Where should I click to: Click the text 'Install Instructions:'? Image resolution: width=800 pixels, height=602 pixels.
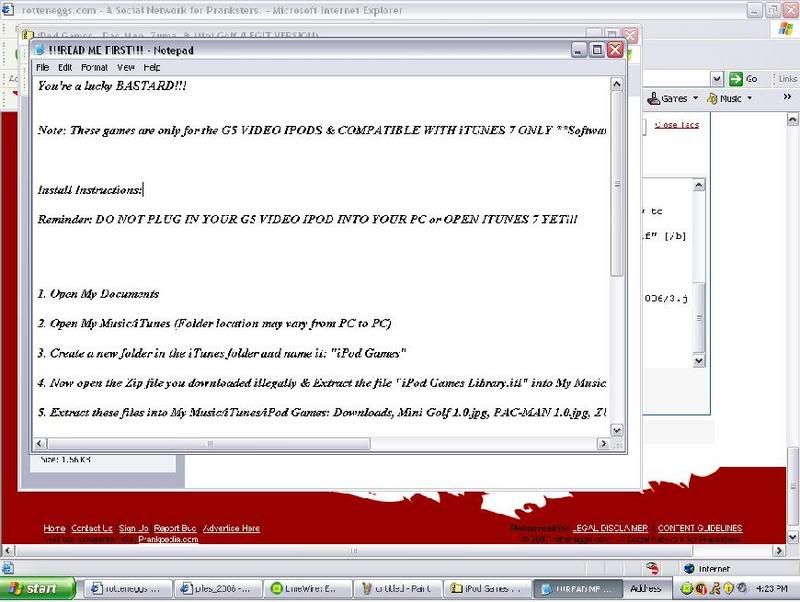[x=90, y=190]
